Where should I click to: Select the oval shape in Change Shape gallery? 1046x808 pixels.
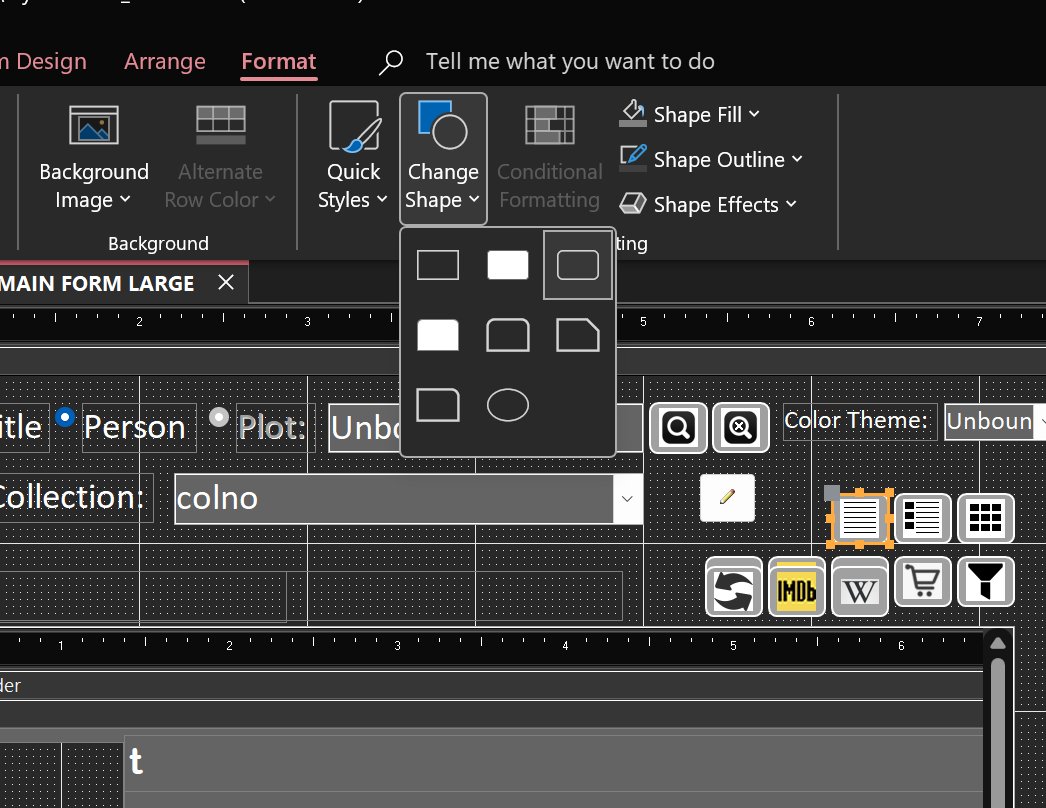[508, 405]
